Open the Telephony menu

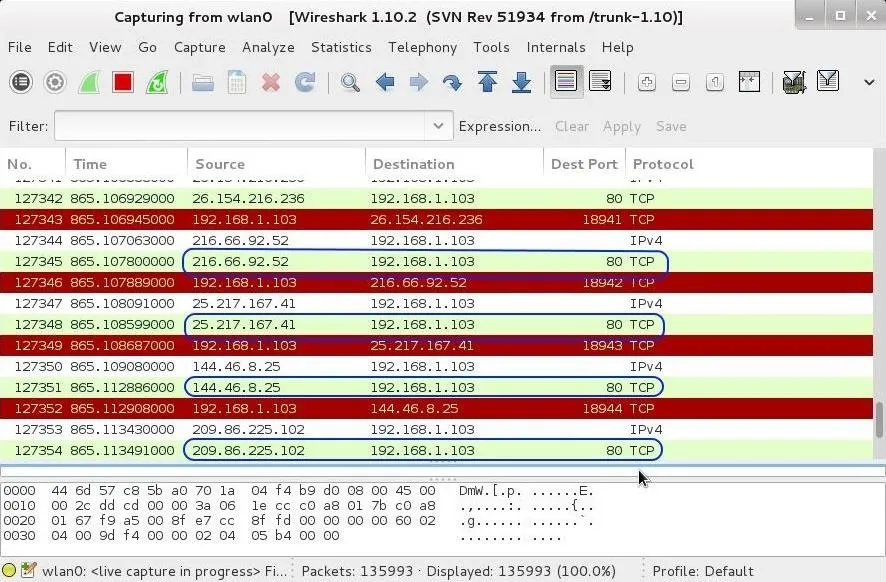(423, 47)
